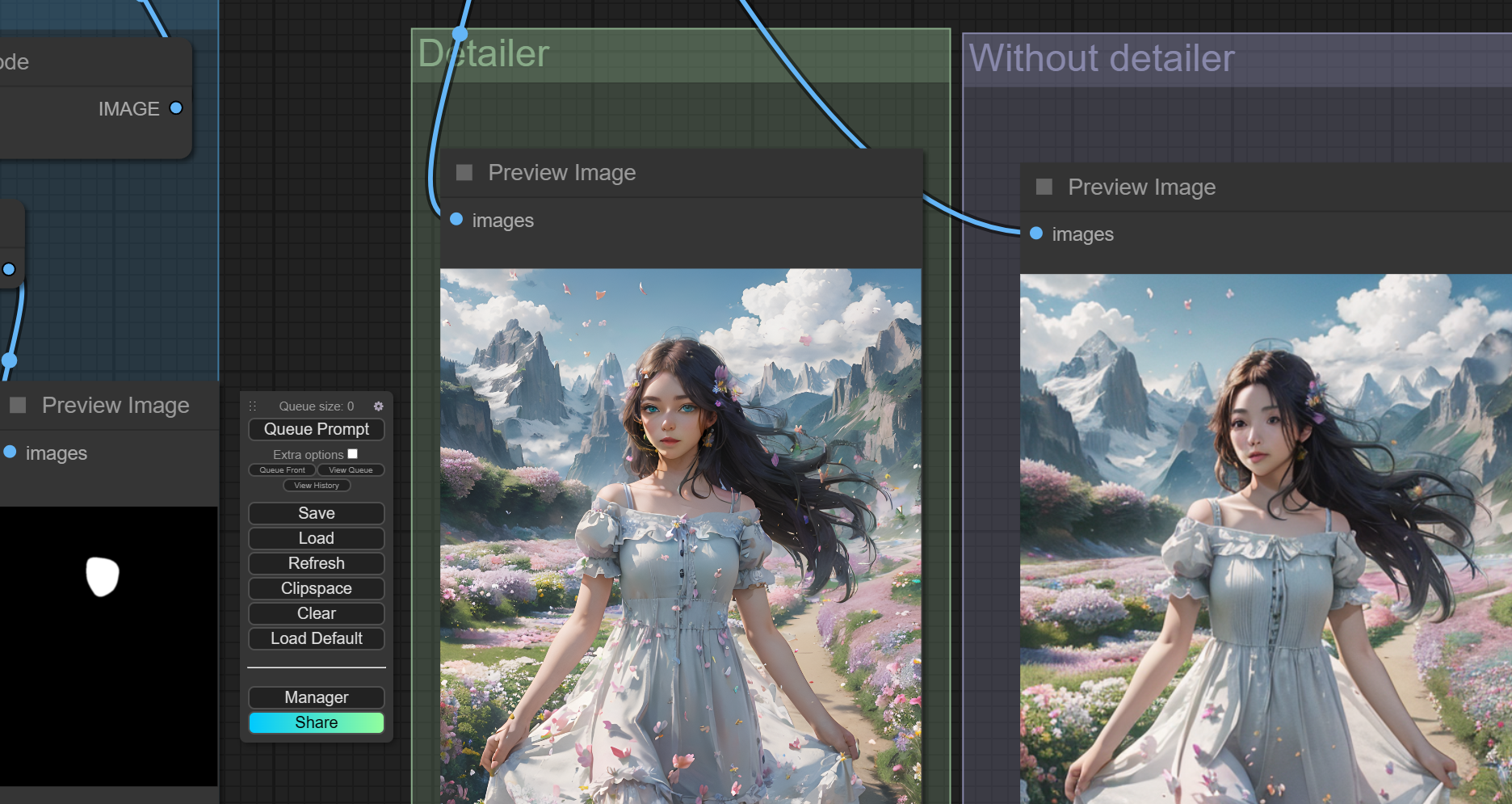Collapse the Preview Image node in the Detailer group
Viewport: 1512px width, 804px height.
(x=464, y=172)
